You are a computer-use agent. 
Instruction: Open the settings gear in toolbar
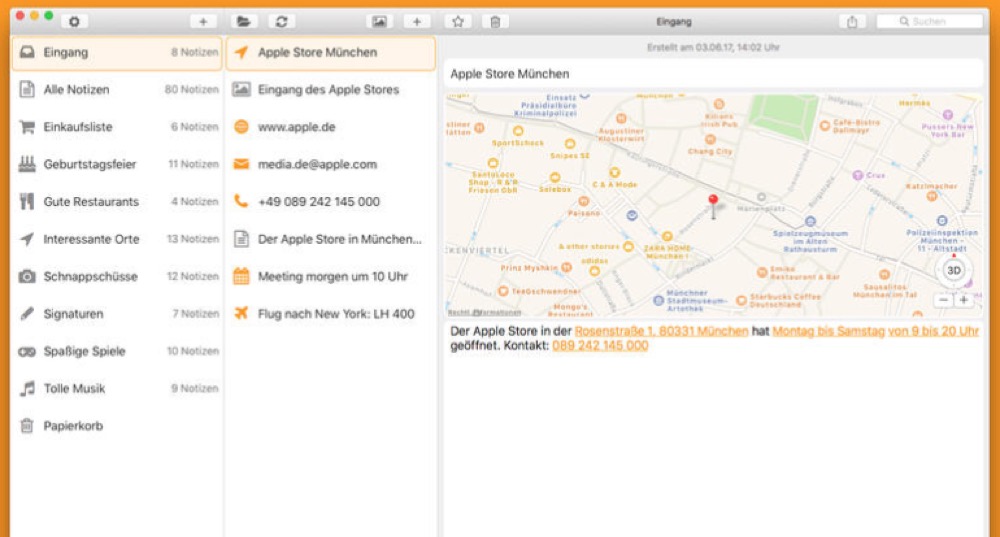73,21
